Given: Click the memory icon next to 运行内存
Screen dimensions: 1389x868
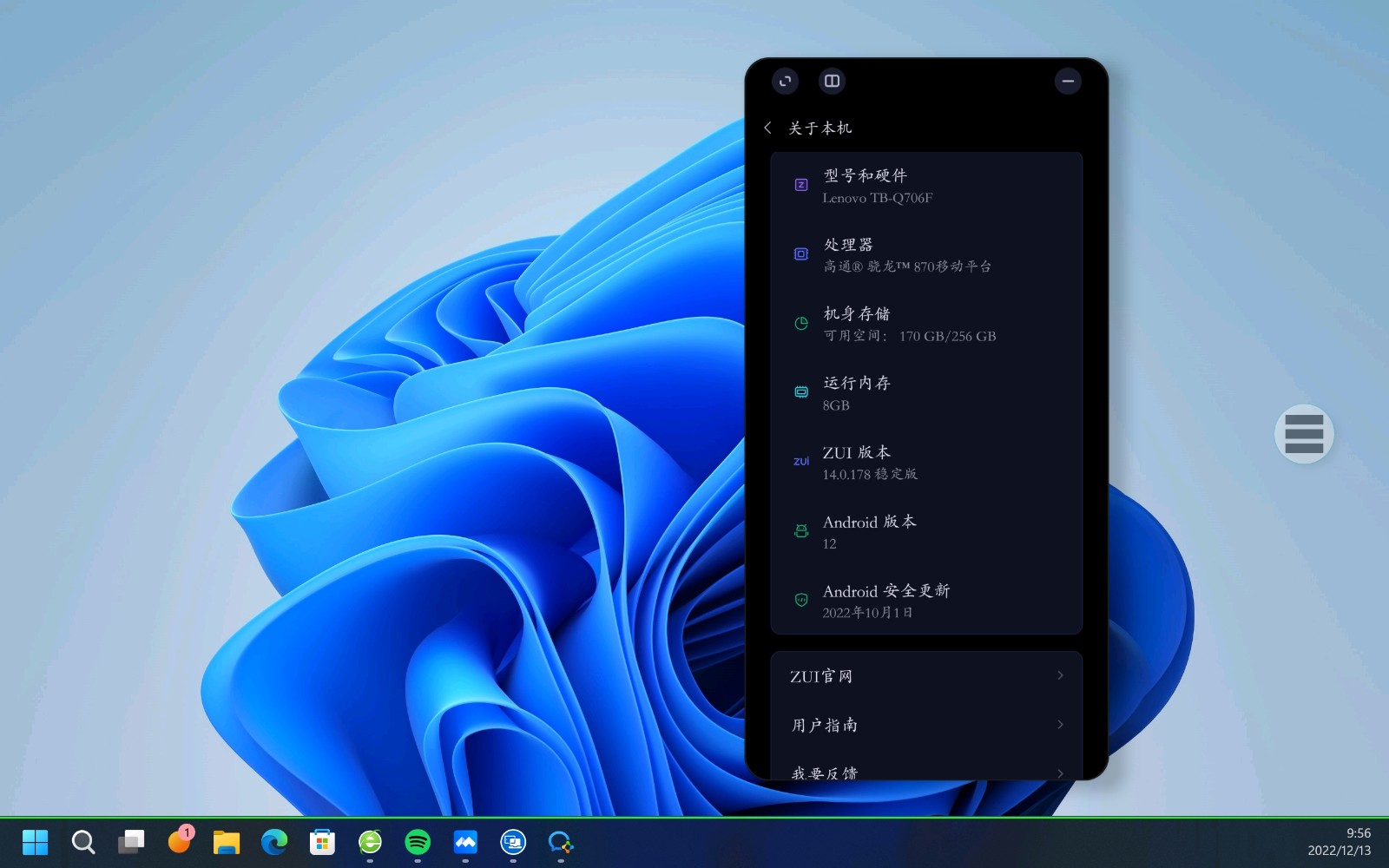Looking at the screenshot, I should click(801, 392).
